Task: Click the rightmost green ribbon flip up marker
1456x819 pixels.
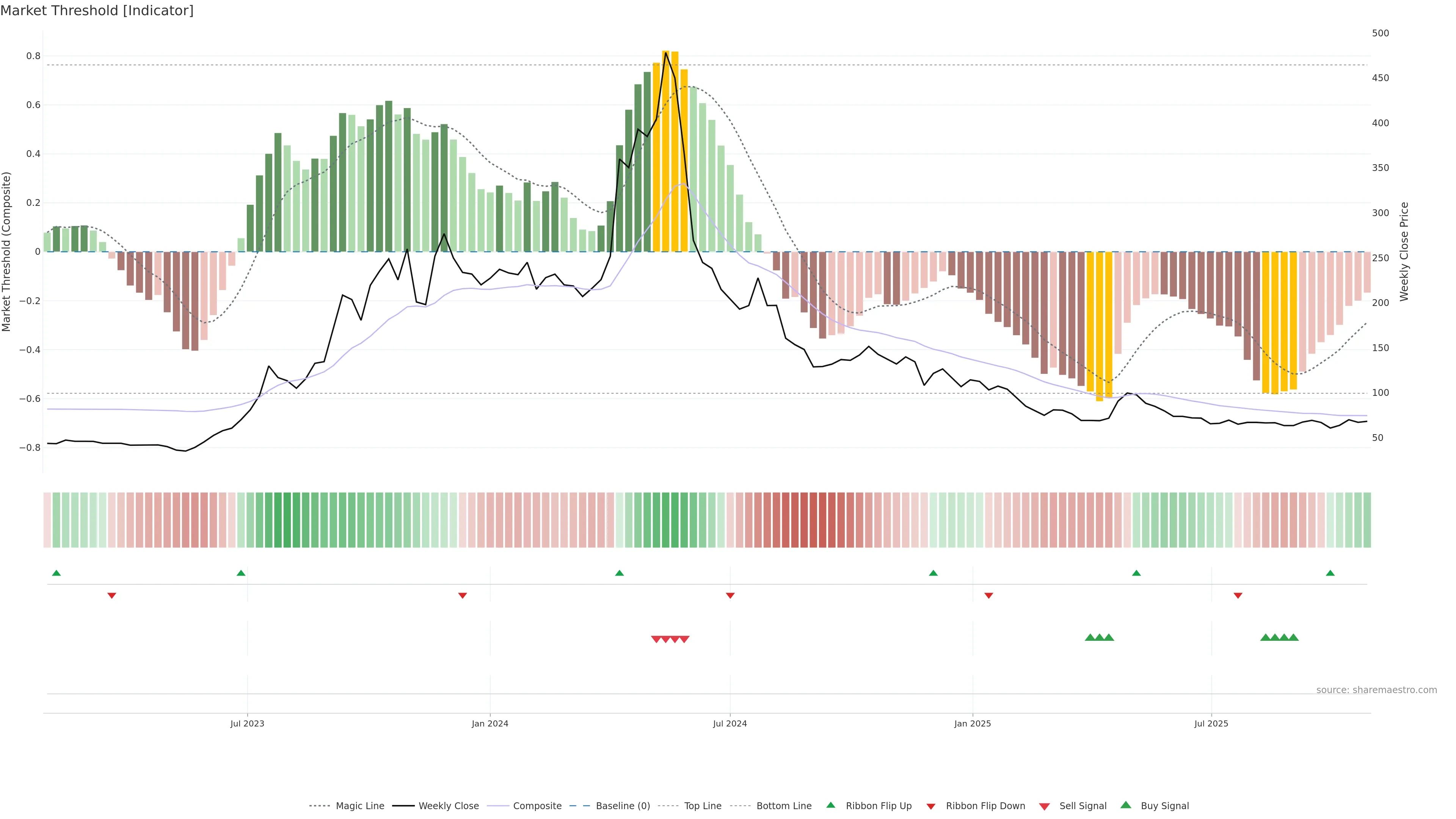Action: 1330,573
